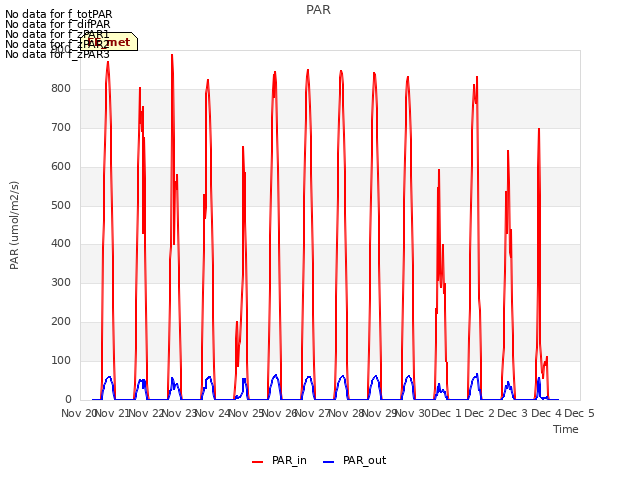Click the Dec 4 x-axis tick label
This screenshot has height=480, width=640.
pyautogui.click(x=546, y=413)
